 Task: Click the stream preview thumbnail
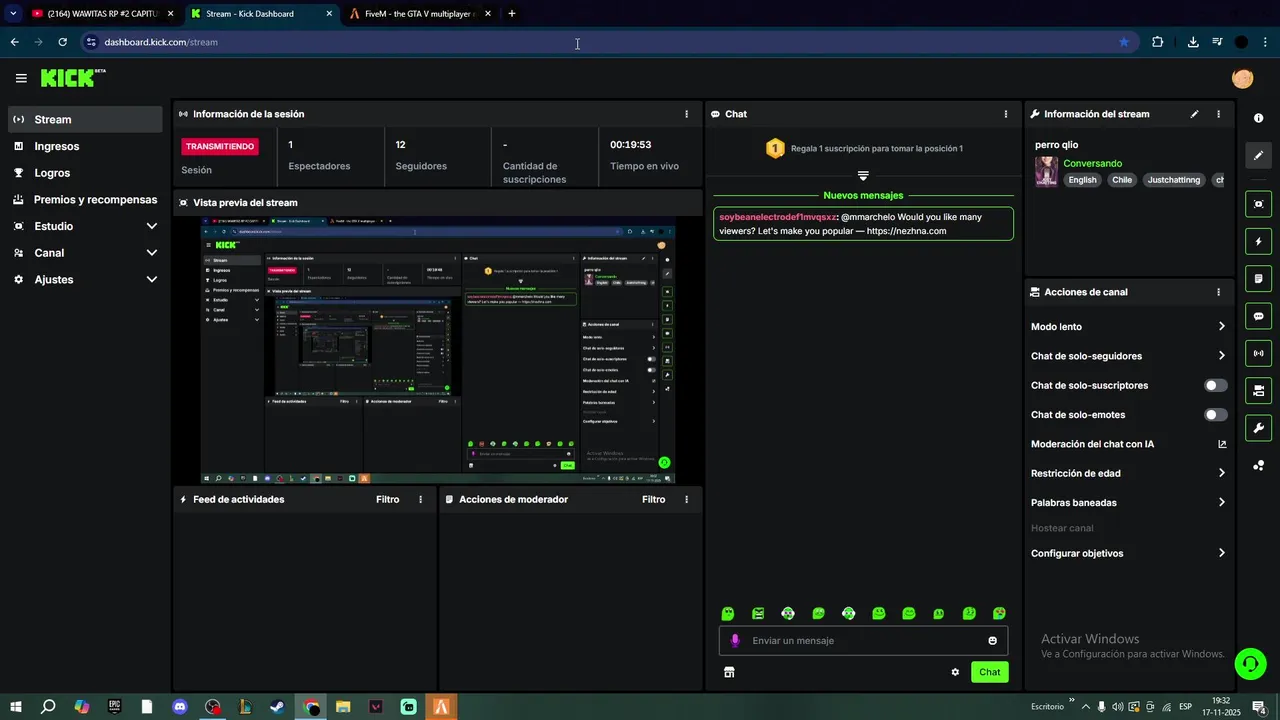(x=438, y=351)
